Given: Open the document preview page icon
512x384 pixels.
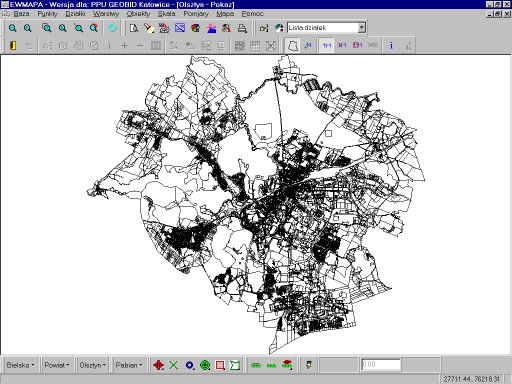Looking at the screenshot, I should (134, 28).
